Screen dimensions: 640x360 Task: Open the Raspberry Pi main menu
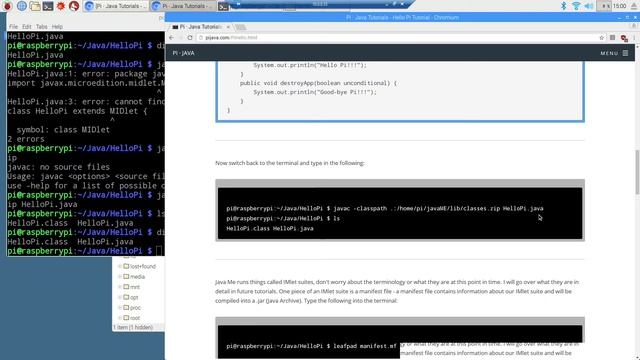click(x=7, y=6)
